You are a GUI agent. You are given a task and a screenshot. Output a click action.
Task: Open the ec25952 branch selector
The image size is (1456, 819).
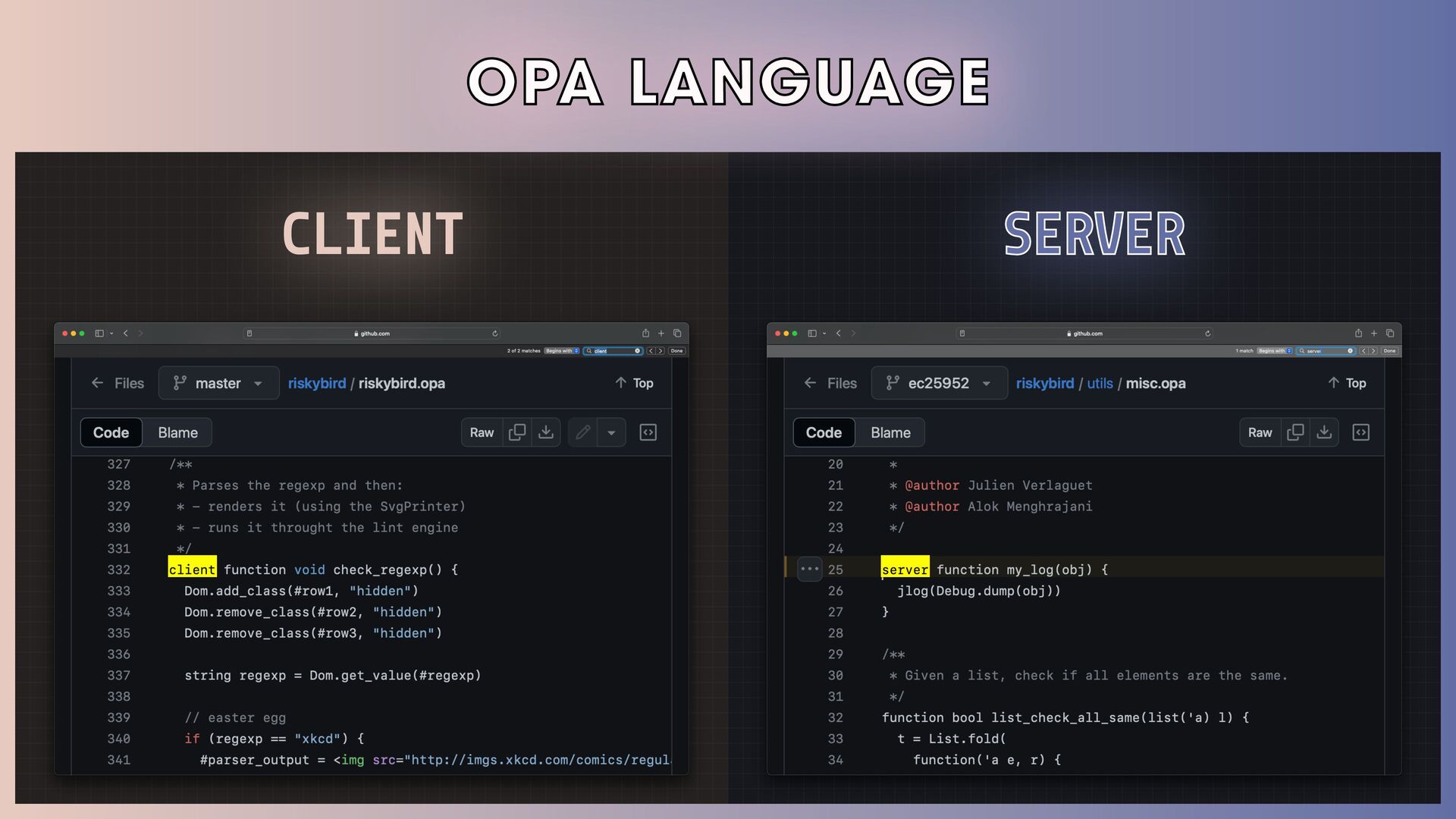939,383
